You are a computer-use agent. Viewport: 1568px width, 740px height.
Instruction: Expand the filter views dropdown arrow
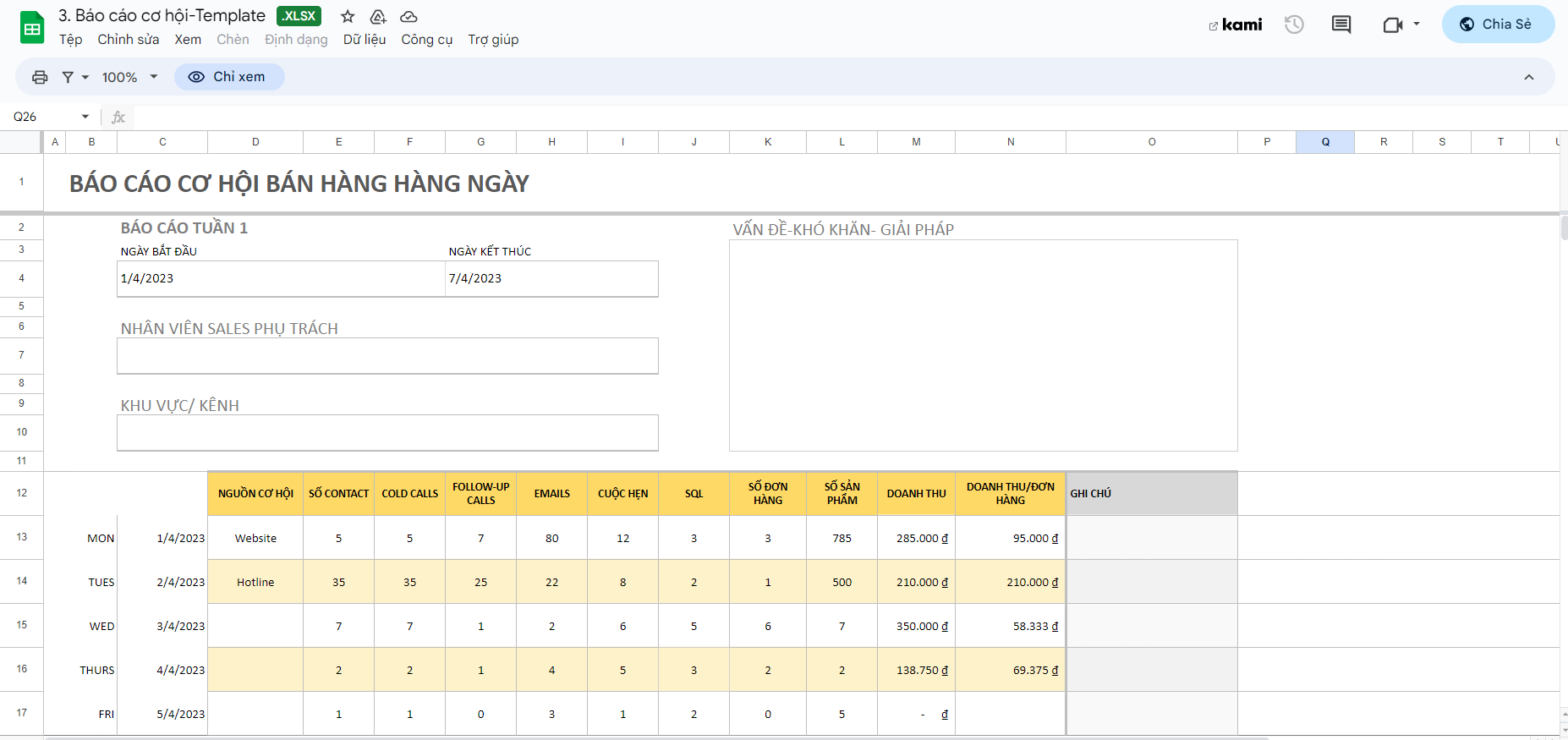85,77
